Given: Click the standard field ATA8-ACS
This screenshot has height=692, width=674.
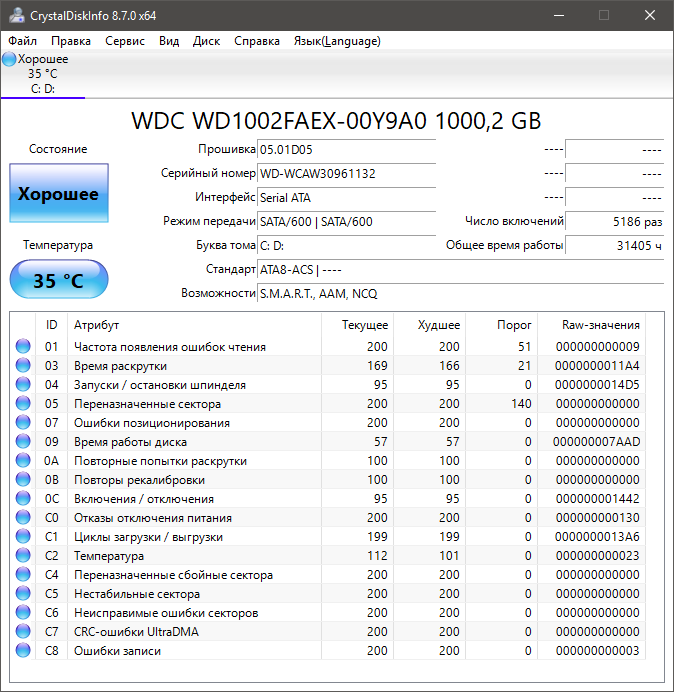Looking at the screenshot, I should click(x=460, y=269).
